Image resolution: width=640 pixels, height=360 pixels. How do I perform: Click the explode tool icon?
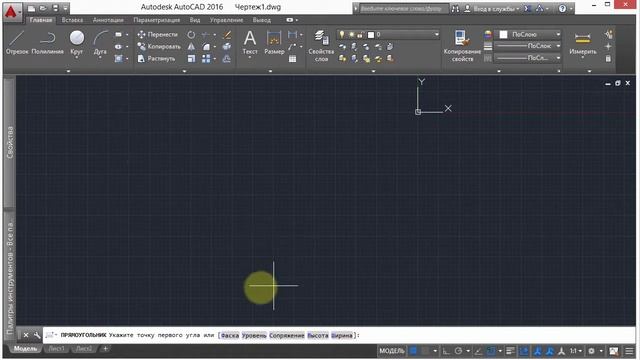coord(227,47)
